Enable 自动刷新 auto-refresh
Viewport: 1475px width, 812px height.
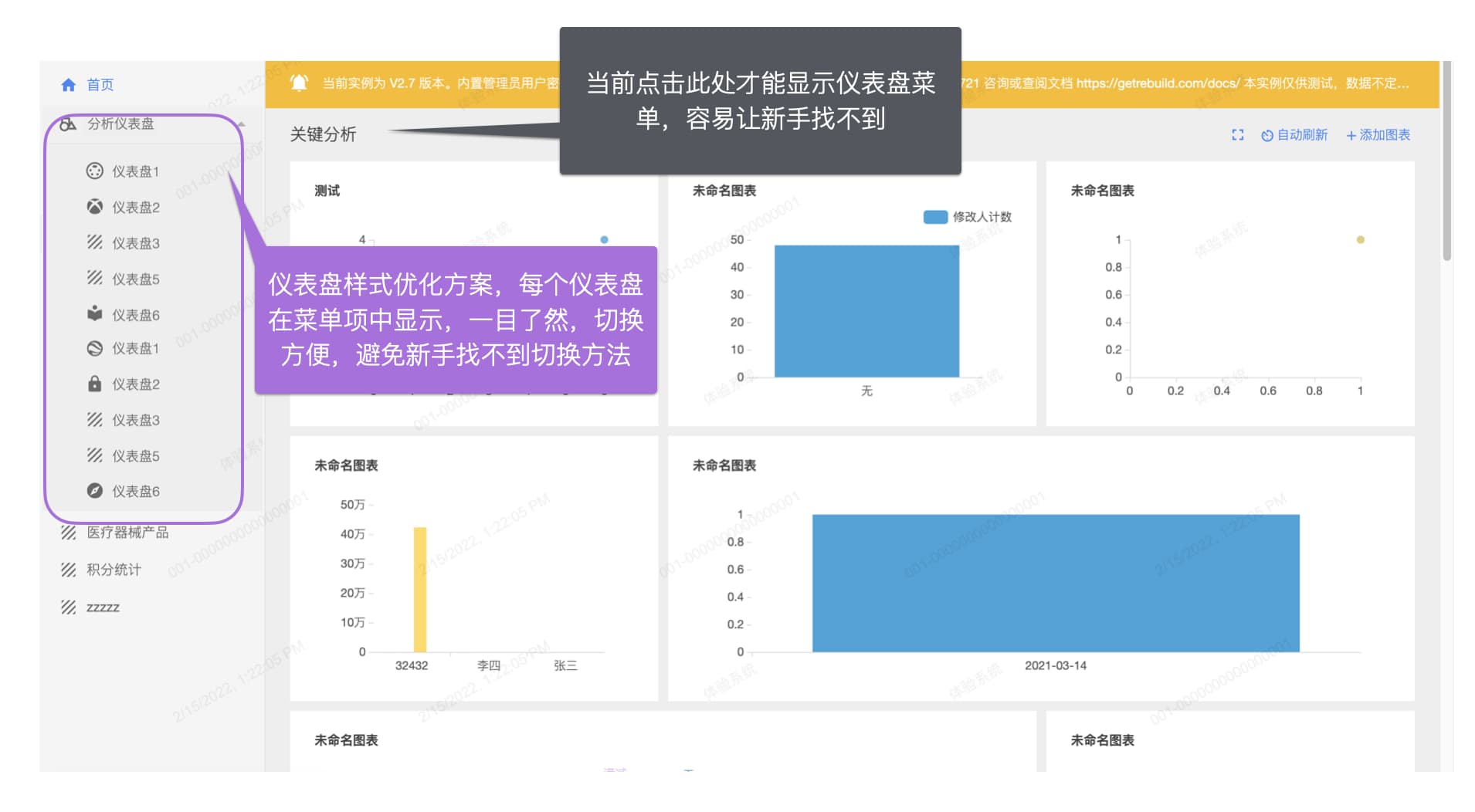[x=1295, y=134]
